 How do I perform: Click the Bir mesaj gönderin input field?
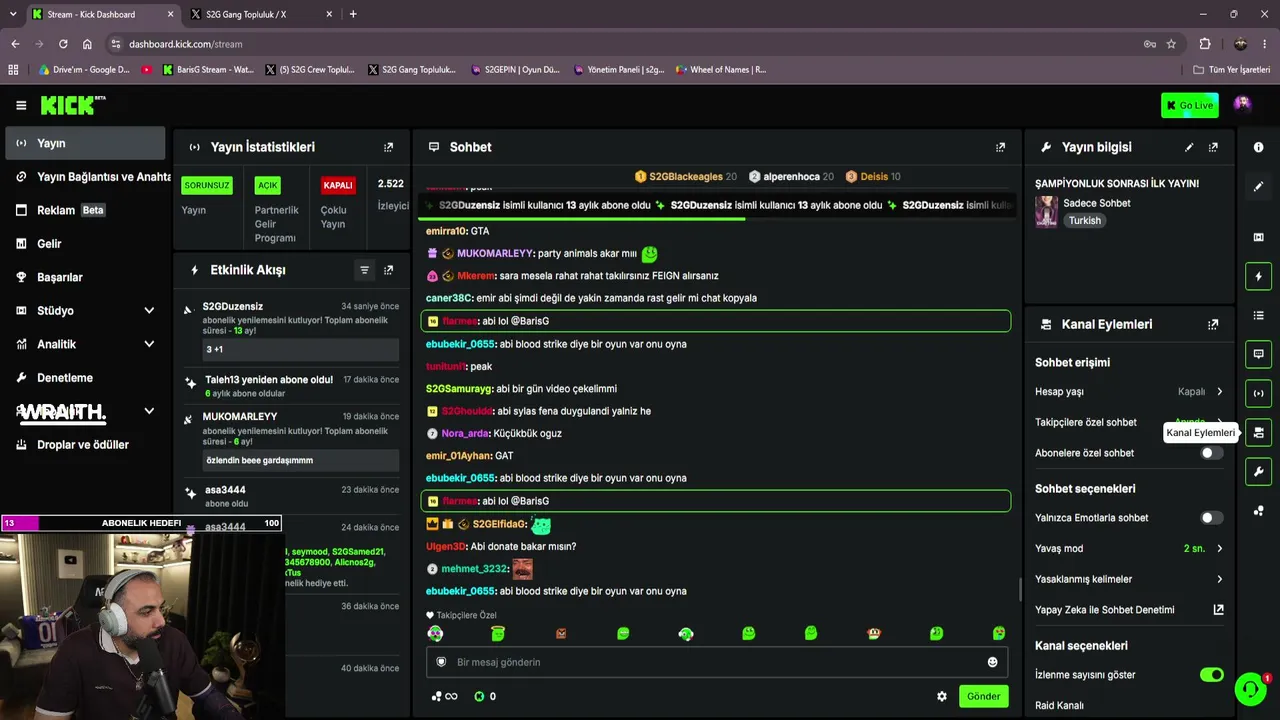[x=716, y=662]
